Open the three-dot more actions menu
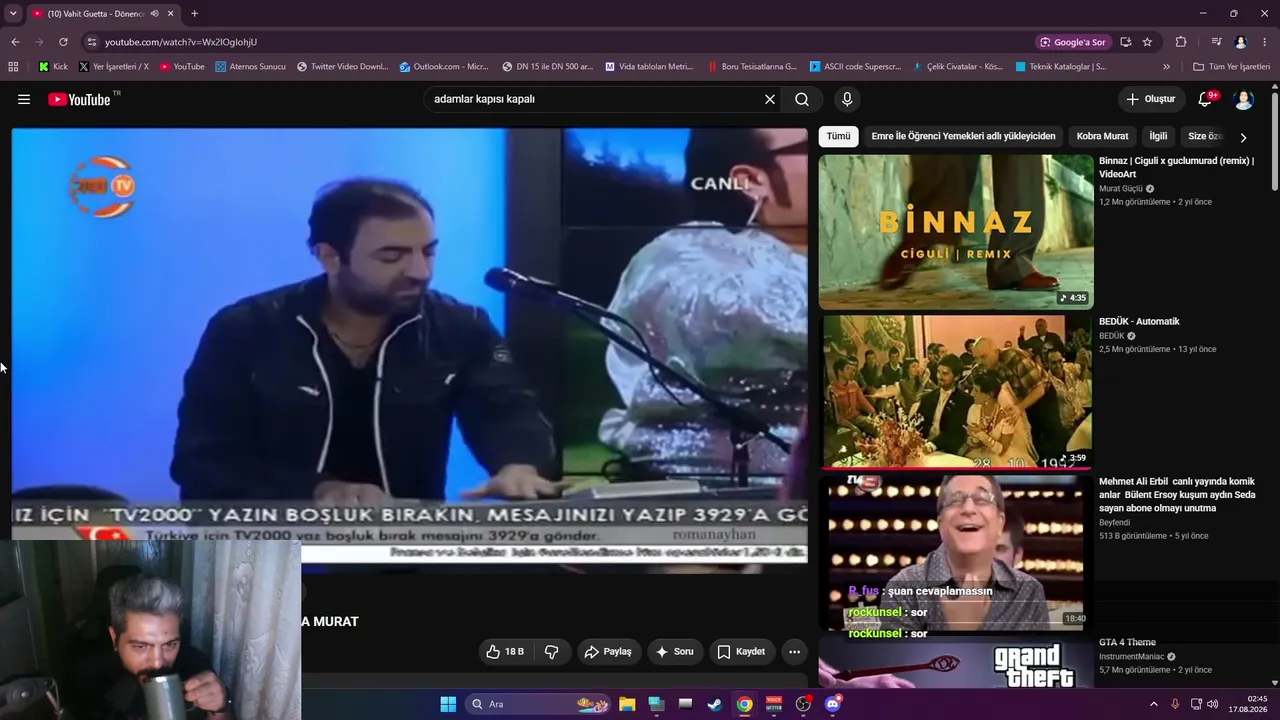The height and width of the screenshot is (720, 1280). click(x=794, y=652)
